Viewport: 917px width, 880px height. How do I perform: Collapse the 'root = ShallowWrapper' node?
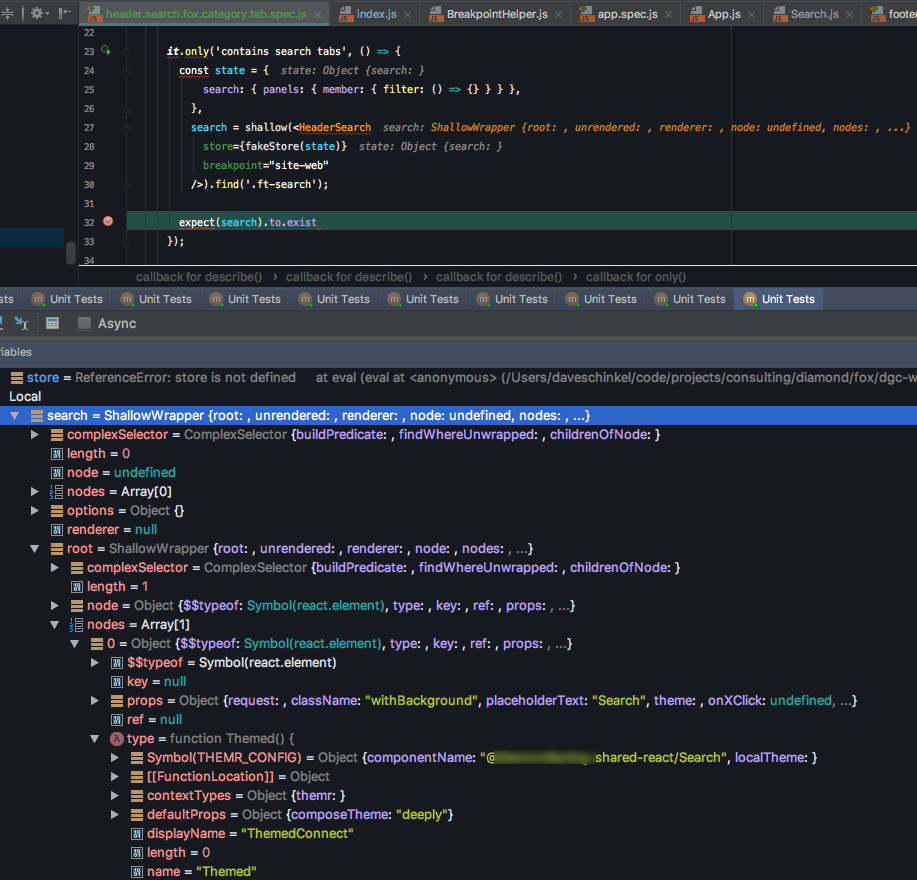click(x=35, y=548)
